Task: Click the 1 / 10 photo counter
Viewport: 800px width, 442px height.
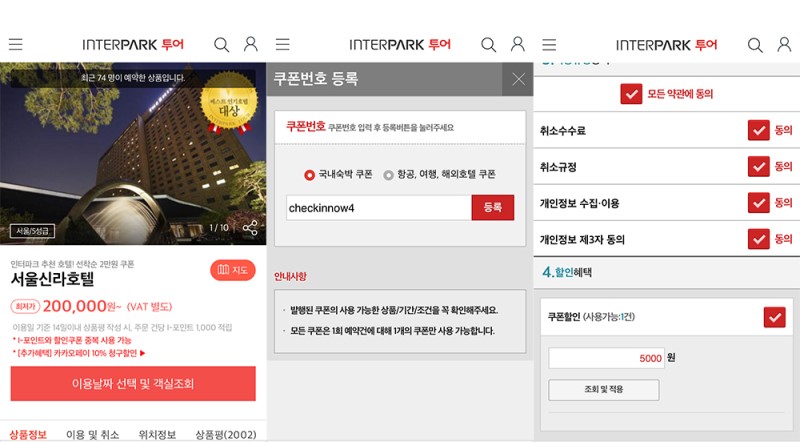Action: click(x=219, y=228)
